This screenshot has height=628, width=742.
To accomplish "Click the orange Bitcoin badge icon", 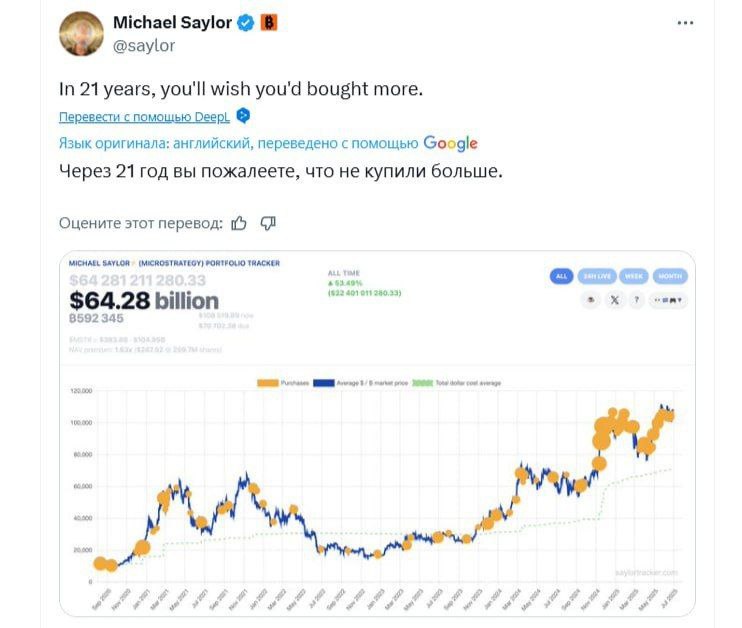I will 269,22.
